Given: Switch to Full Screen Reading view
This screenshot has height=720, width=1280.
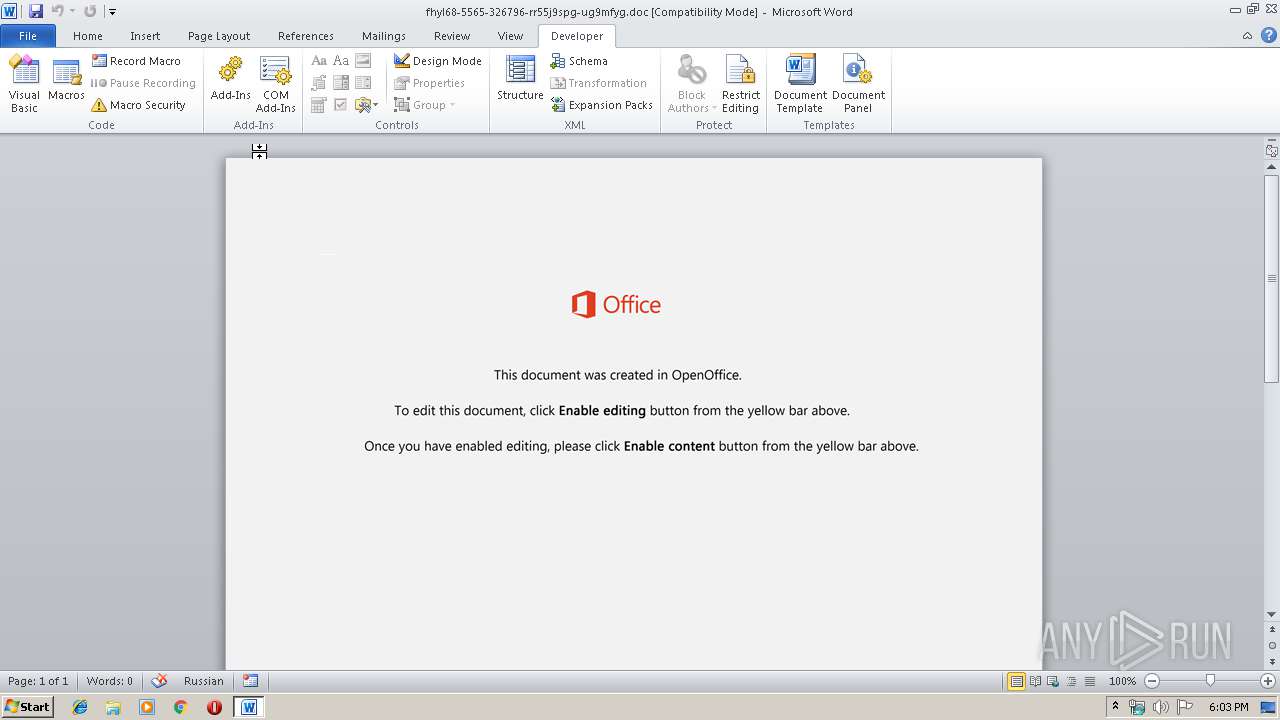Looking at the screenshot, I should click(1035, 681).
